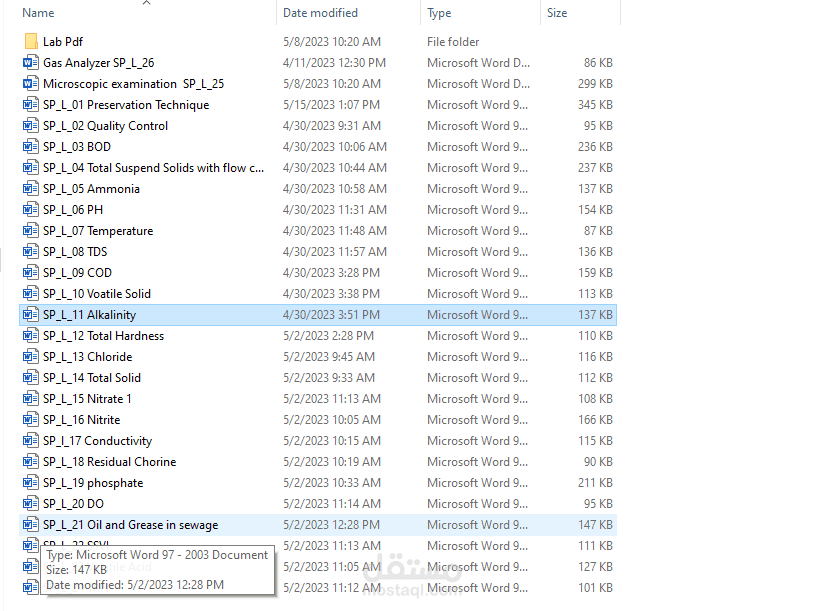Click the document icon for SP_L_08 TDS
This screenshot has height=611, width=825.
31,252
